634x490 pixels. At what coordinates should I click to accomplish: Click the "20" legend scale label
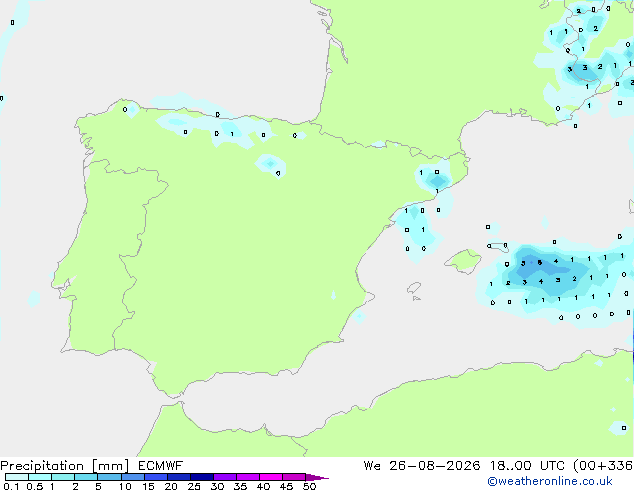171,486
